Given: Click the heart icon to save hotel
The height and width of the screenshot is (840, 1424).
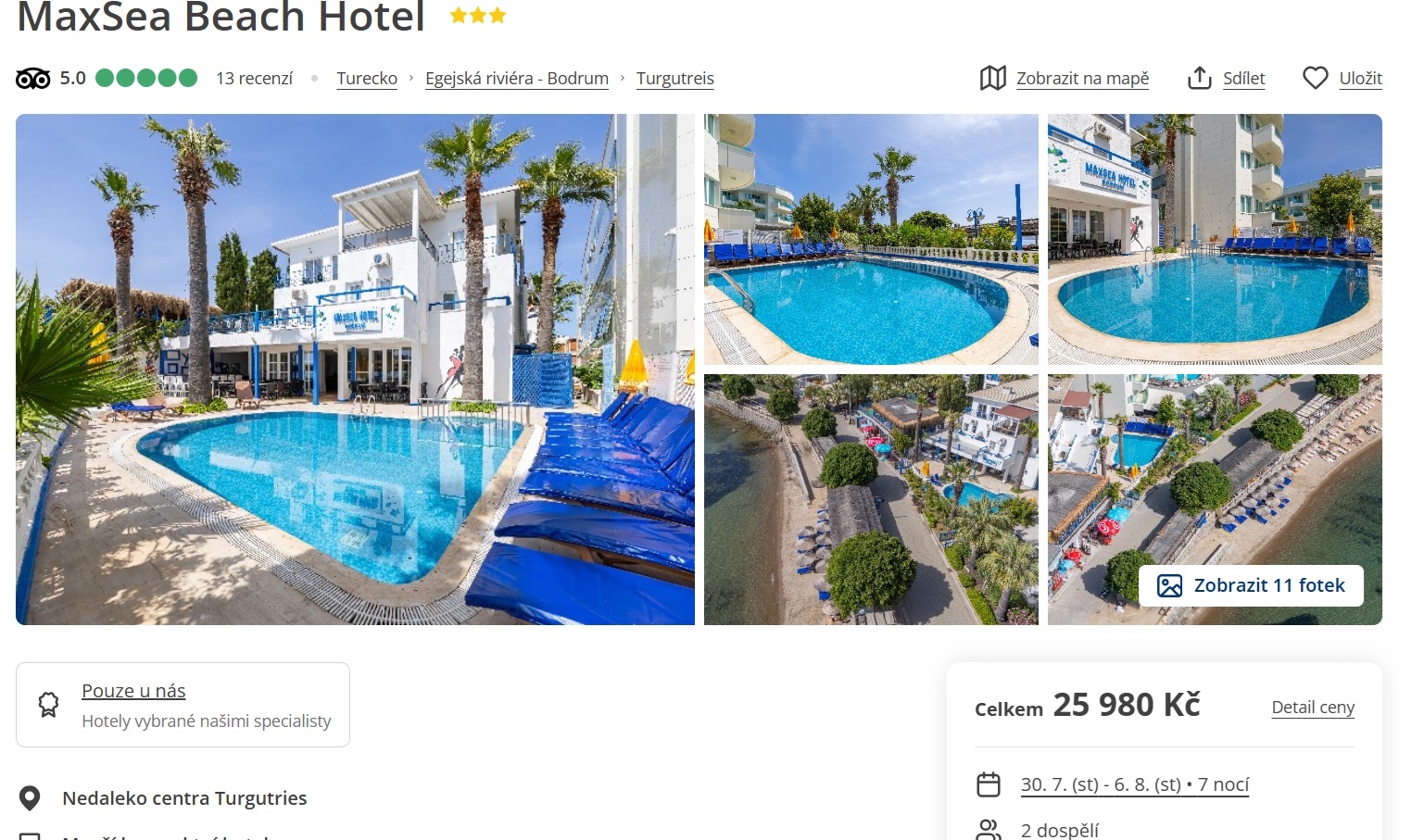Looking at the screenshot, I should [x=1315, y=78].
